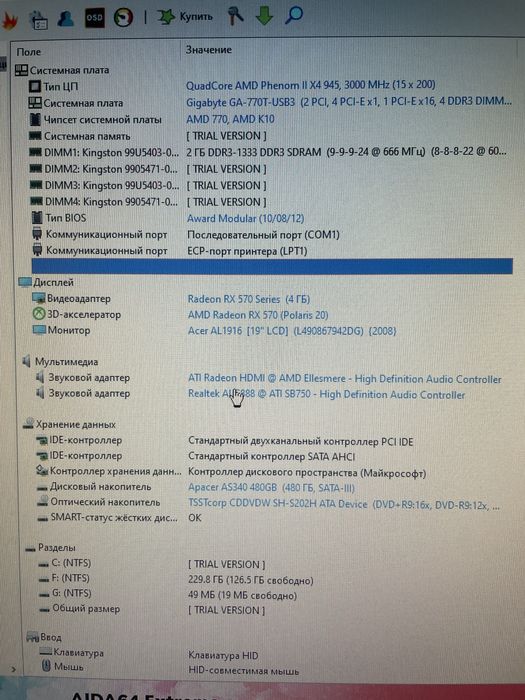
Task: Open the Realtek ATI SB750 audio link
Action: coord(326,395)
